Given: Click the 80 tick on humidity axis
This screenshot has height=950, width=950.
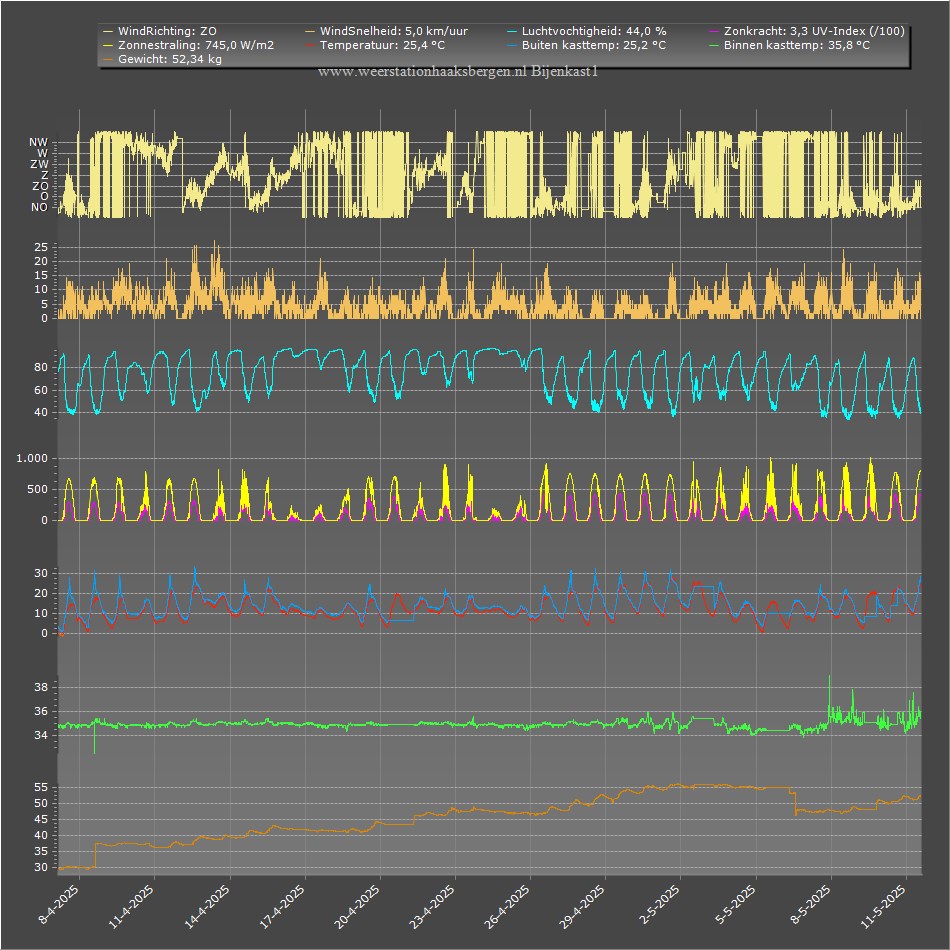Looking at the screenshot, I should [x=41, y=367].
